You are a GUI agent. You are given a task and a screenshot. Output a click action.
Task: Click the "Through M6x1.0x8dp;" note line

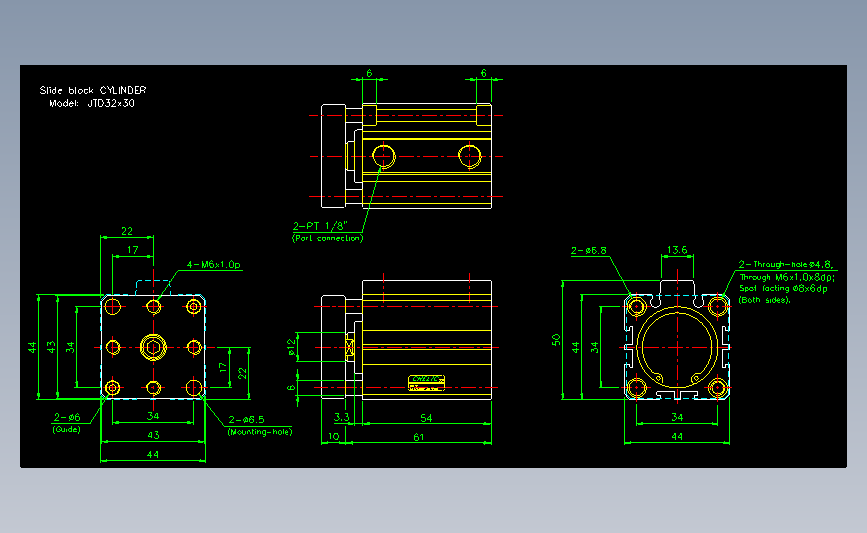point(787,277)
